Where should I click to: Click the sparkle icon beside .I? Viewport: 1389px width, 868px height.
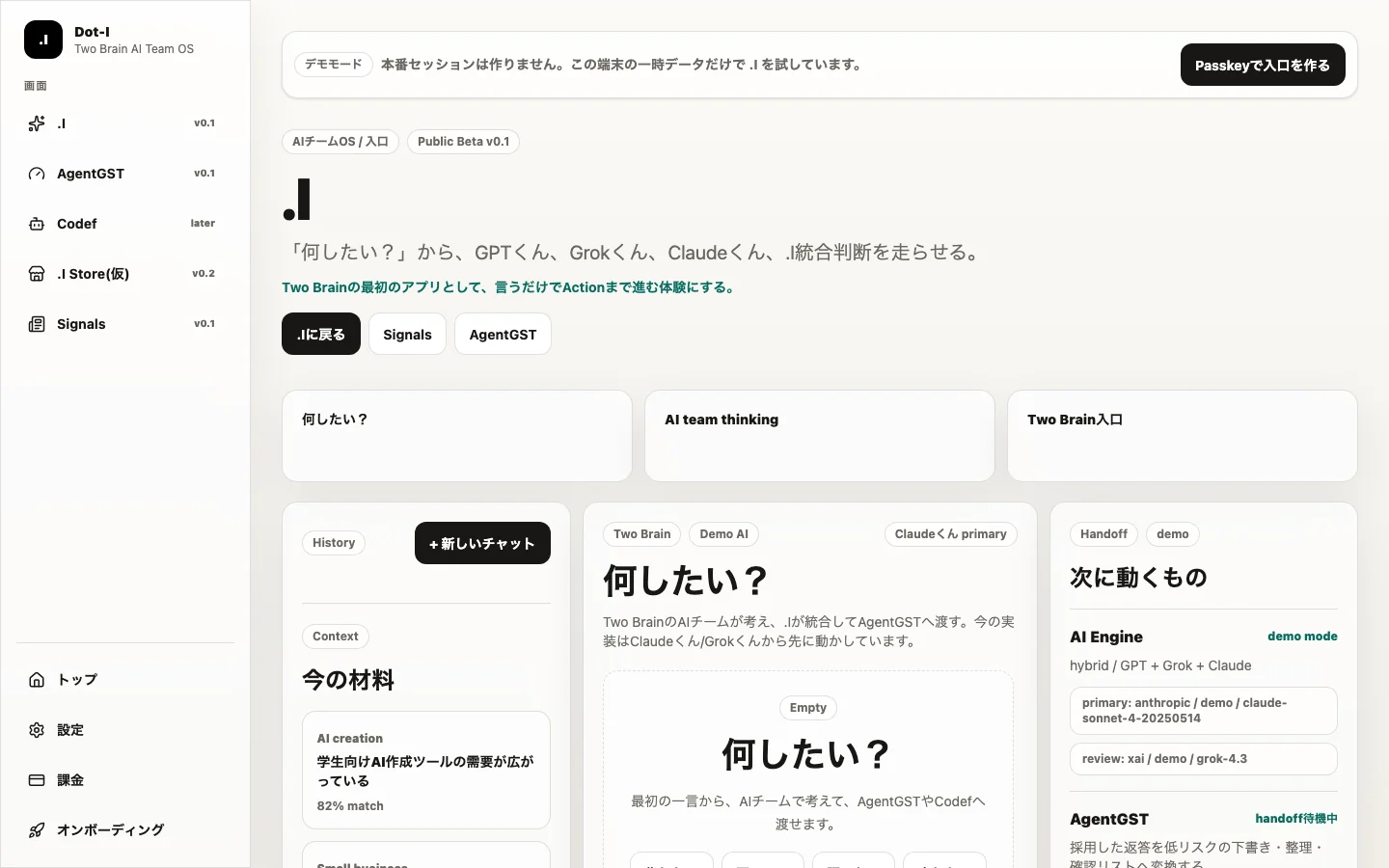pyautogui.click(x=37, y=123)
